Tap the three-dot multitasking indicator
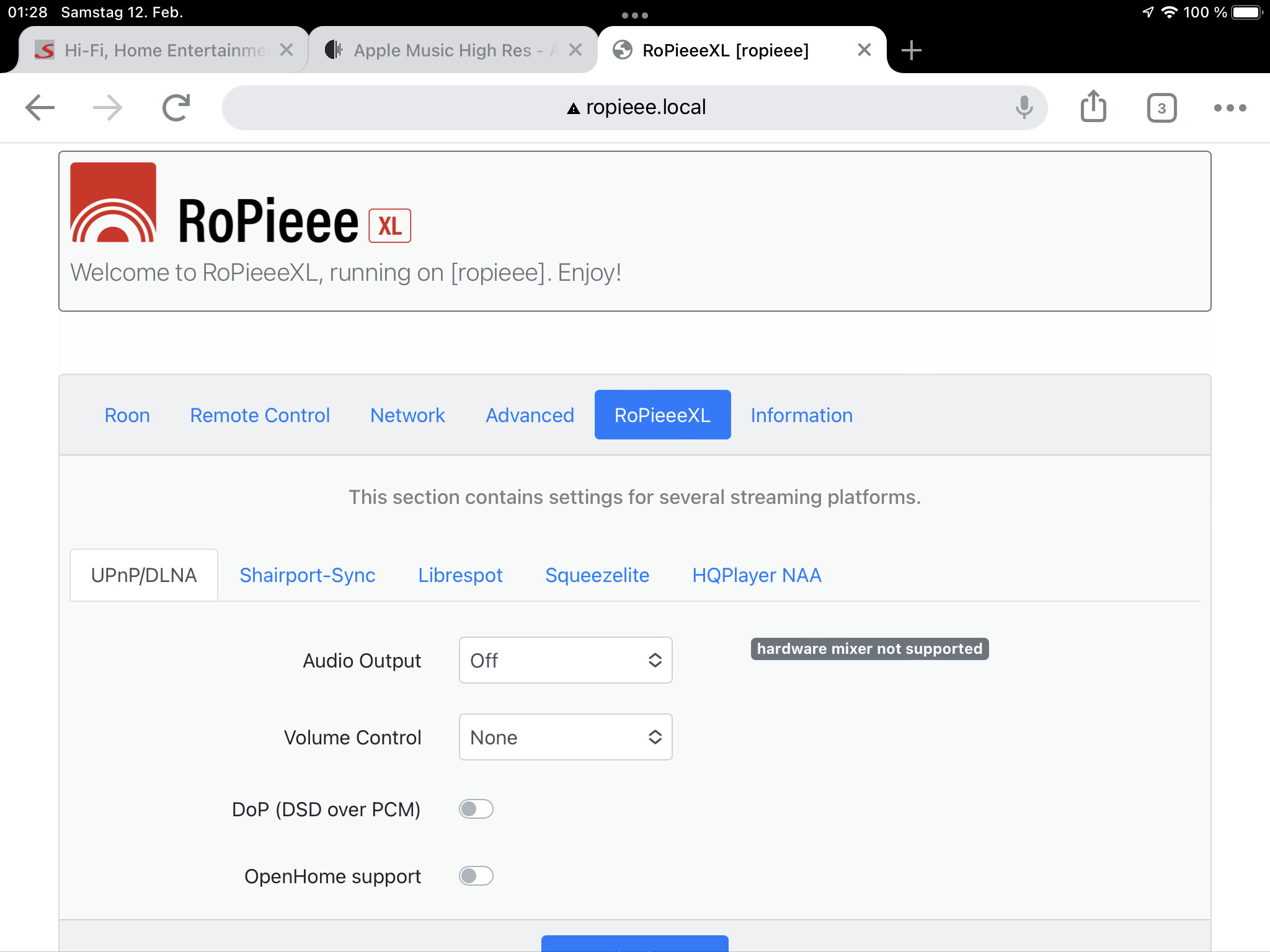 pyautogui.click(x=634, y=15)
